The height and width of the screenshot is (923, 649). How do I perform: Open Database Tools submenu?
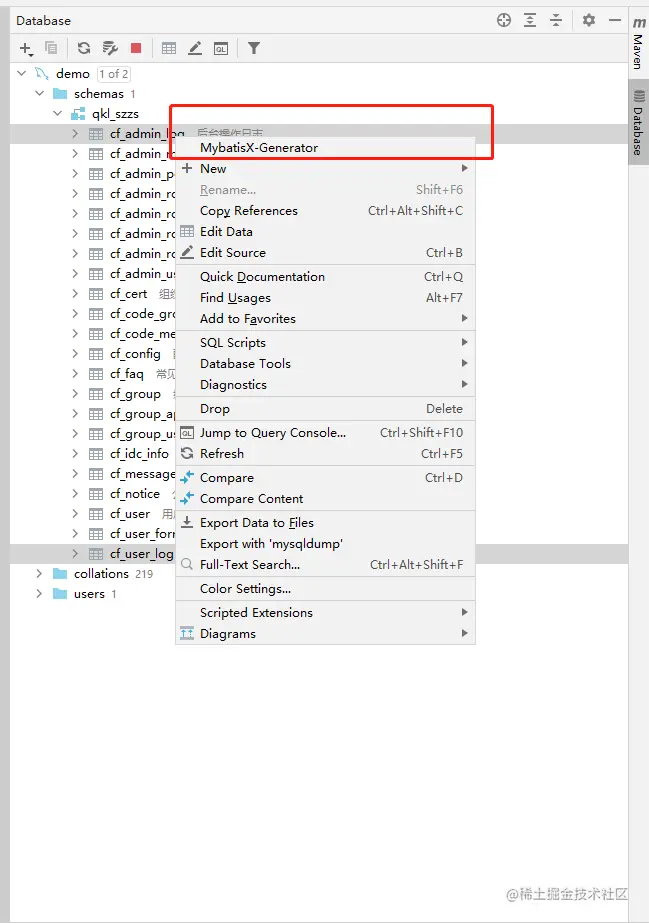[325, 364]
